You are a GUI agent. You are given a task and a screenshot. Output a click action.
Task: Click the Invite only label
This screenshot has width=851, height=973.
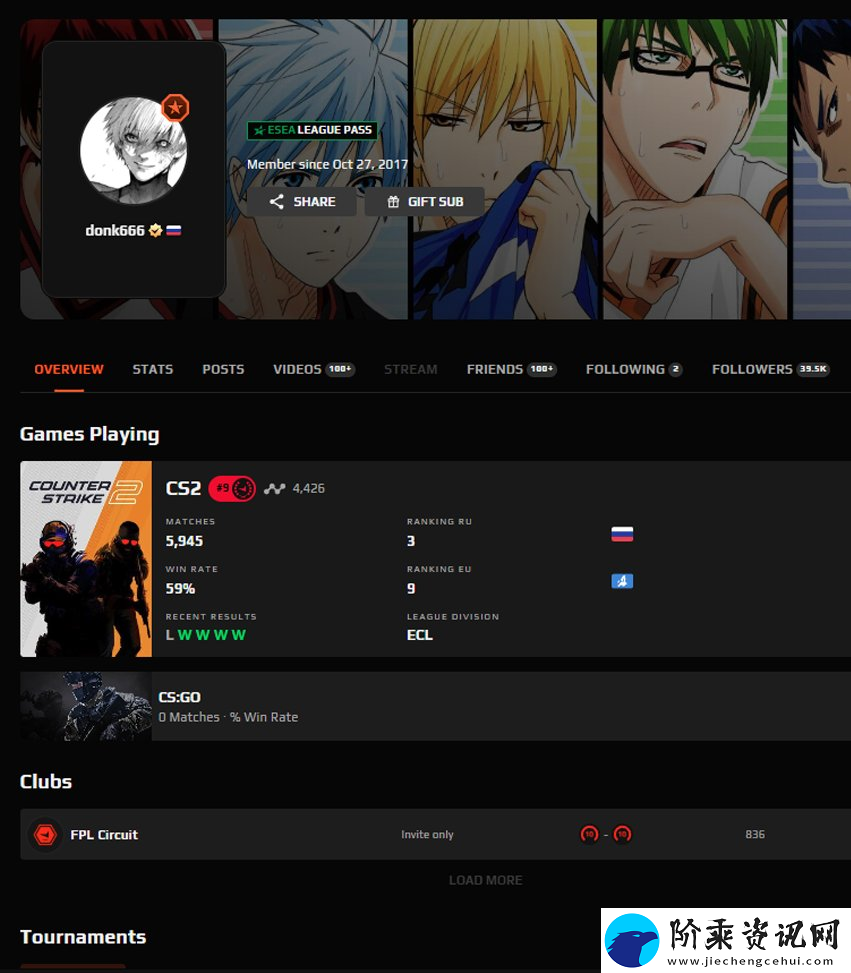[427, 835]
